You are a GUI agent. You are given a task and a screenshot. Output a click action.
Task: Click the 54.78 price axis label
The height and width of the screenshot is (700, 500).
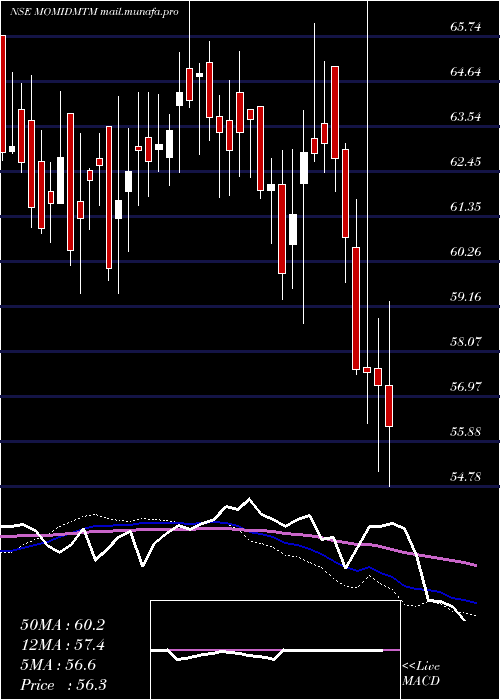pos(466,476)
